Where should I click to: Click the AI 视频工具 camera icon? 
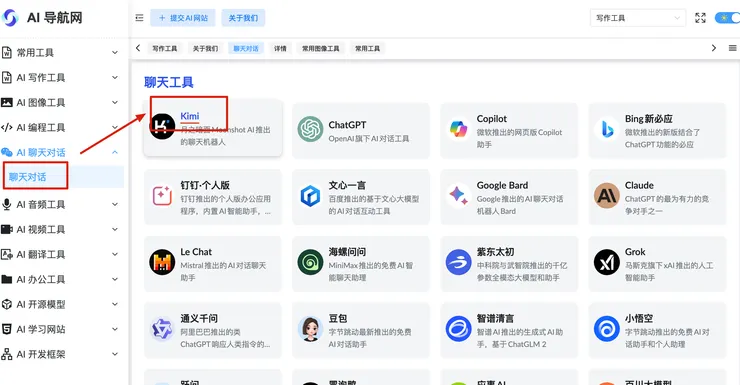coord(7,229)
